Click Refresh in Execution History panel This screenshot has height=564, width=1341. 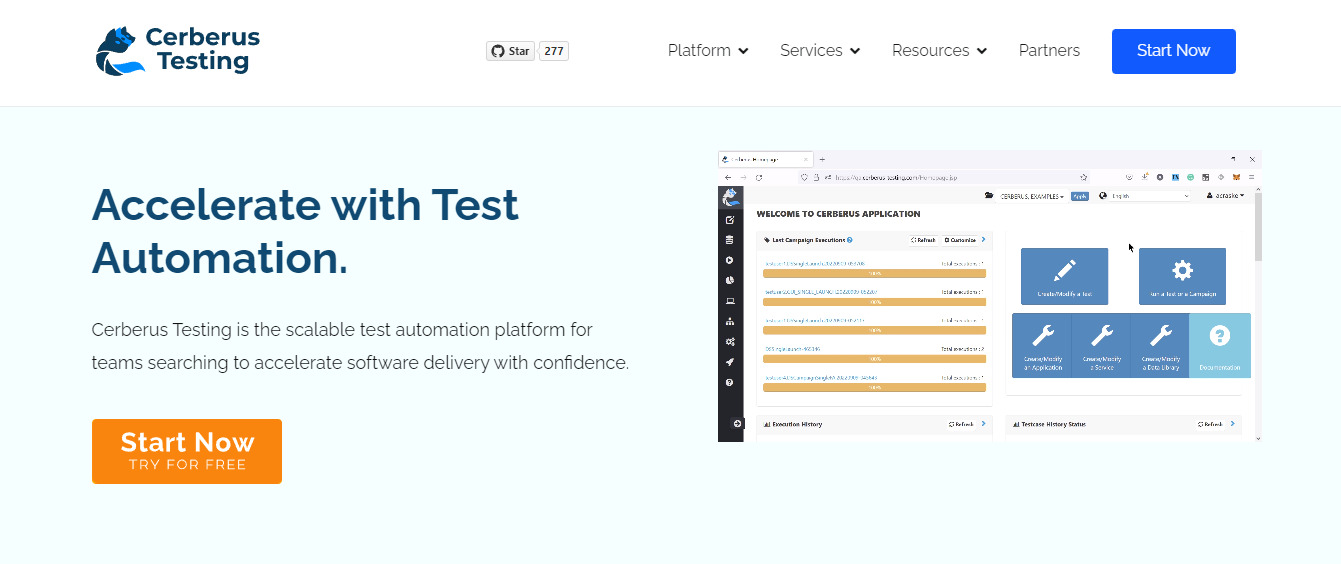(961, 424)
